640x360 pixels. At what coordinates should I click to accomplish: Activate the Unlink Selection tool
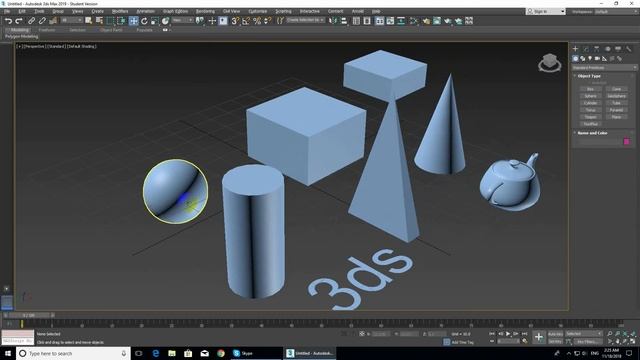(42, 21)
